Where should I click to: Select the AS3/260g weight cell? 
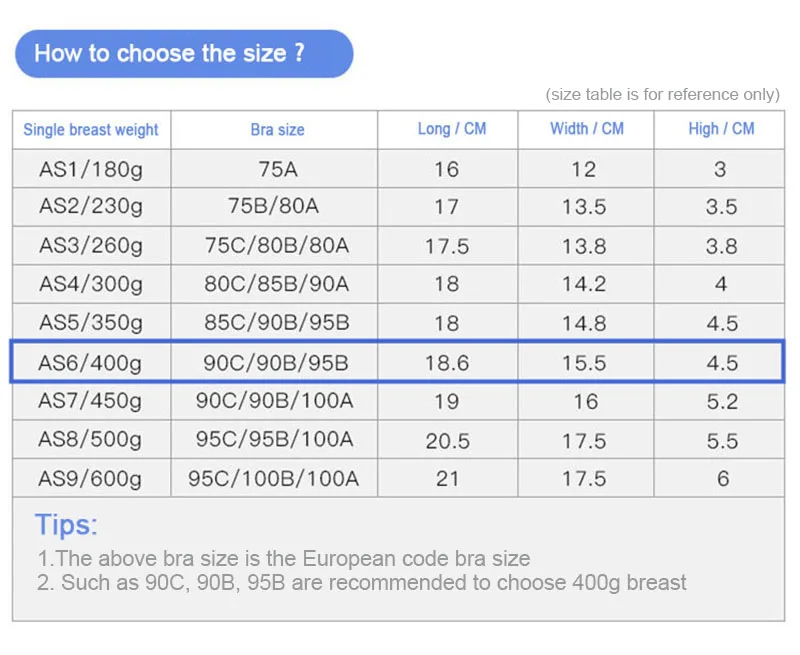click(91, 245)
